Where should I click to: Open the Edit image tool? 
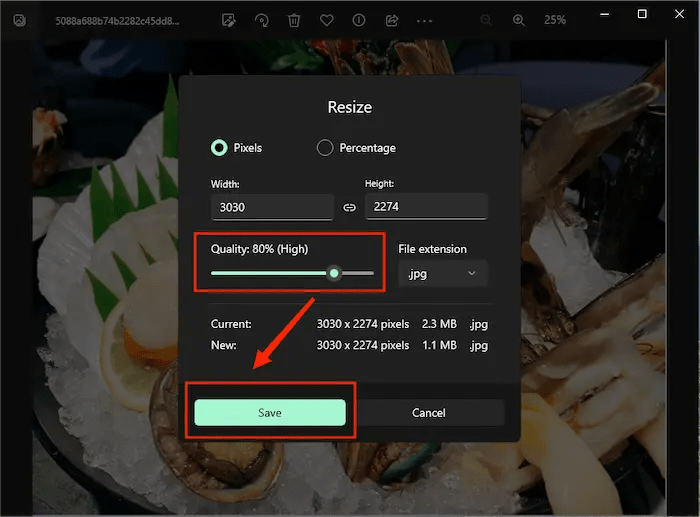[x=229, y=20]
